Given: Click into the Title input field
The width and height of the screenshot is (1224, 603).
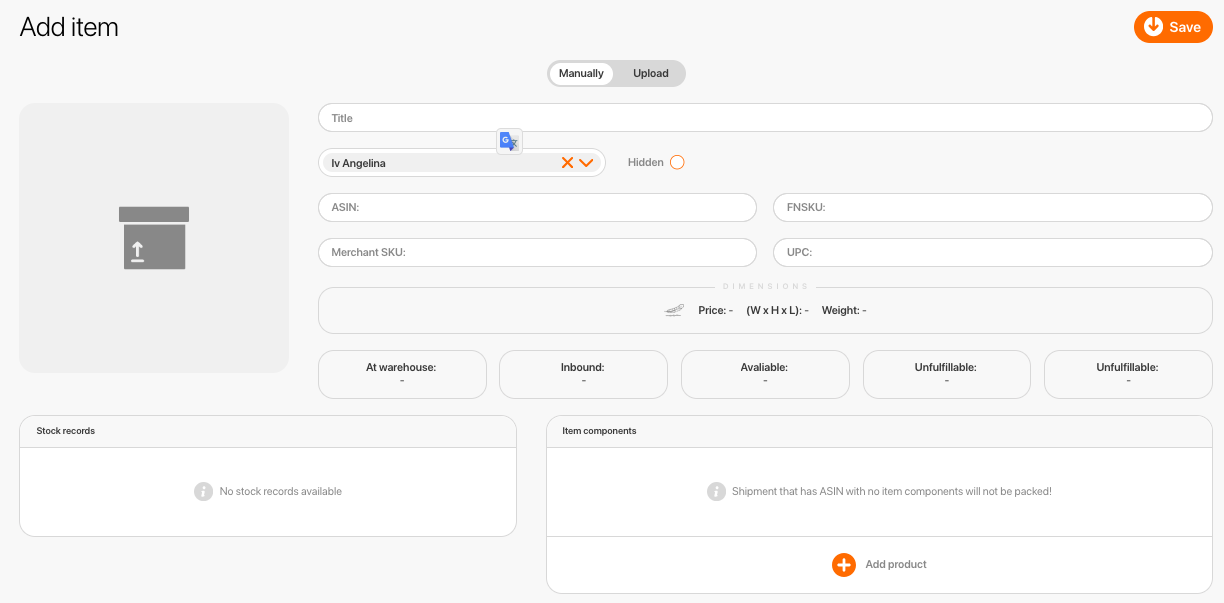Looking at the screenshot, I should [765, 118].
